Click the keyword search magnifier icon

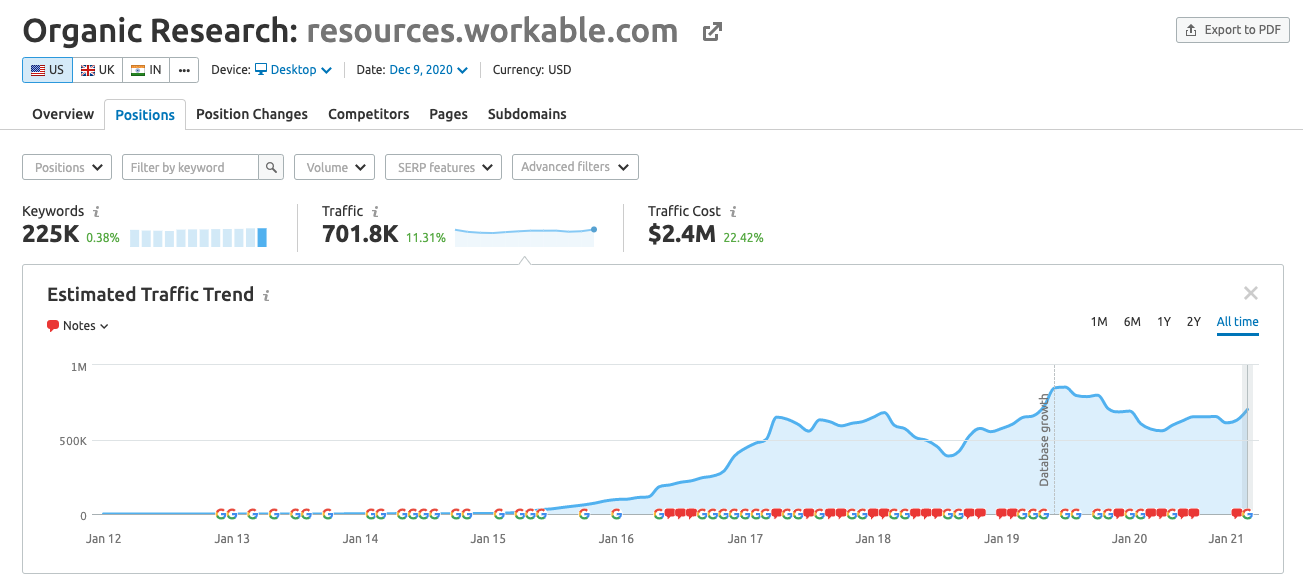coord(271,167)
